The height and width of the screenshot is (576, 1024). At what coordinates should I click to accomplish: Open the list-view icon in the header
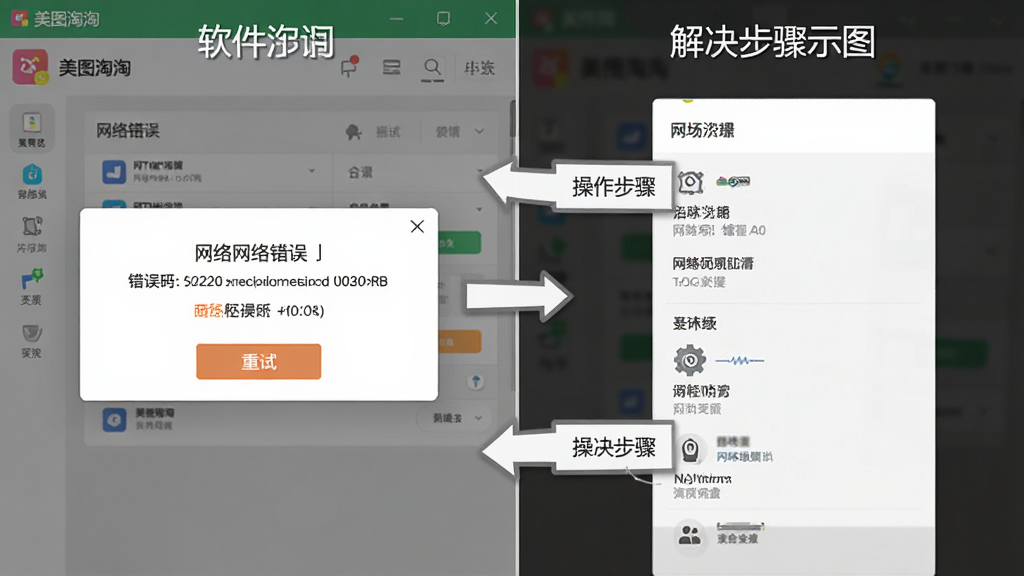(x=391, y=67)
